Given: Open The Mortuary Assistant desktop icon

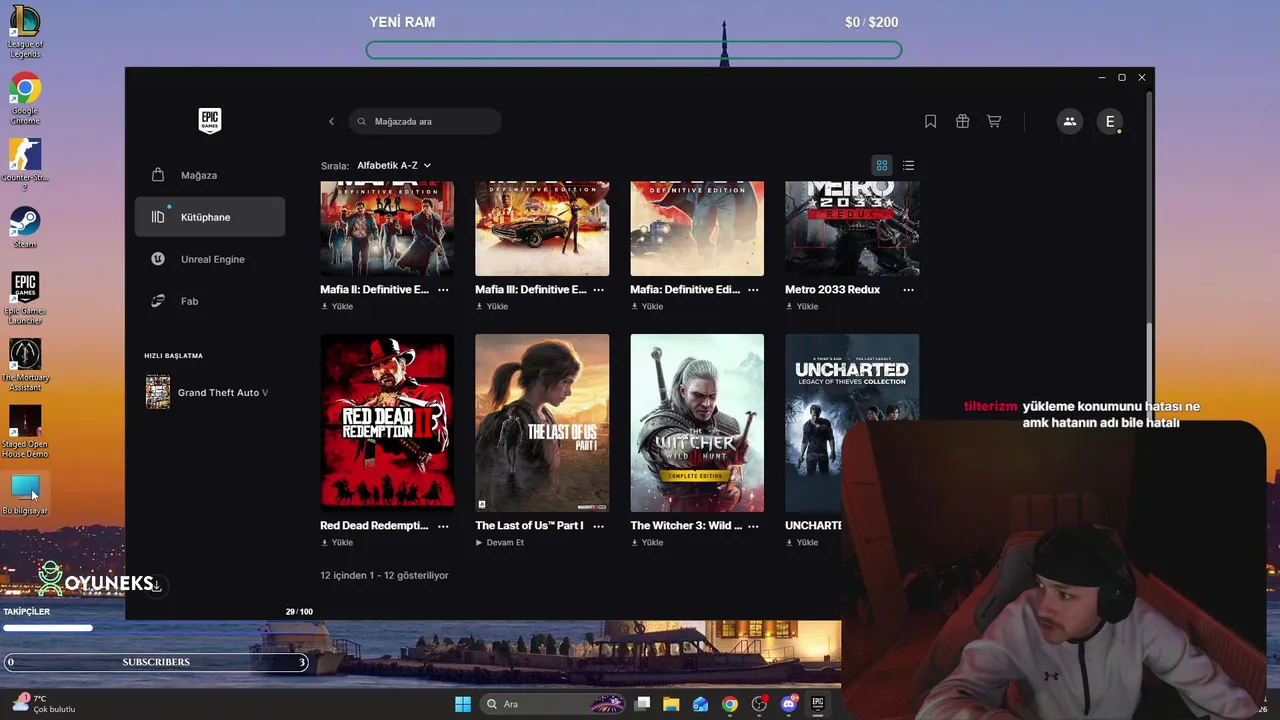Looking at the screenshot, I should (x=25, y=365).
